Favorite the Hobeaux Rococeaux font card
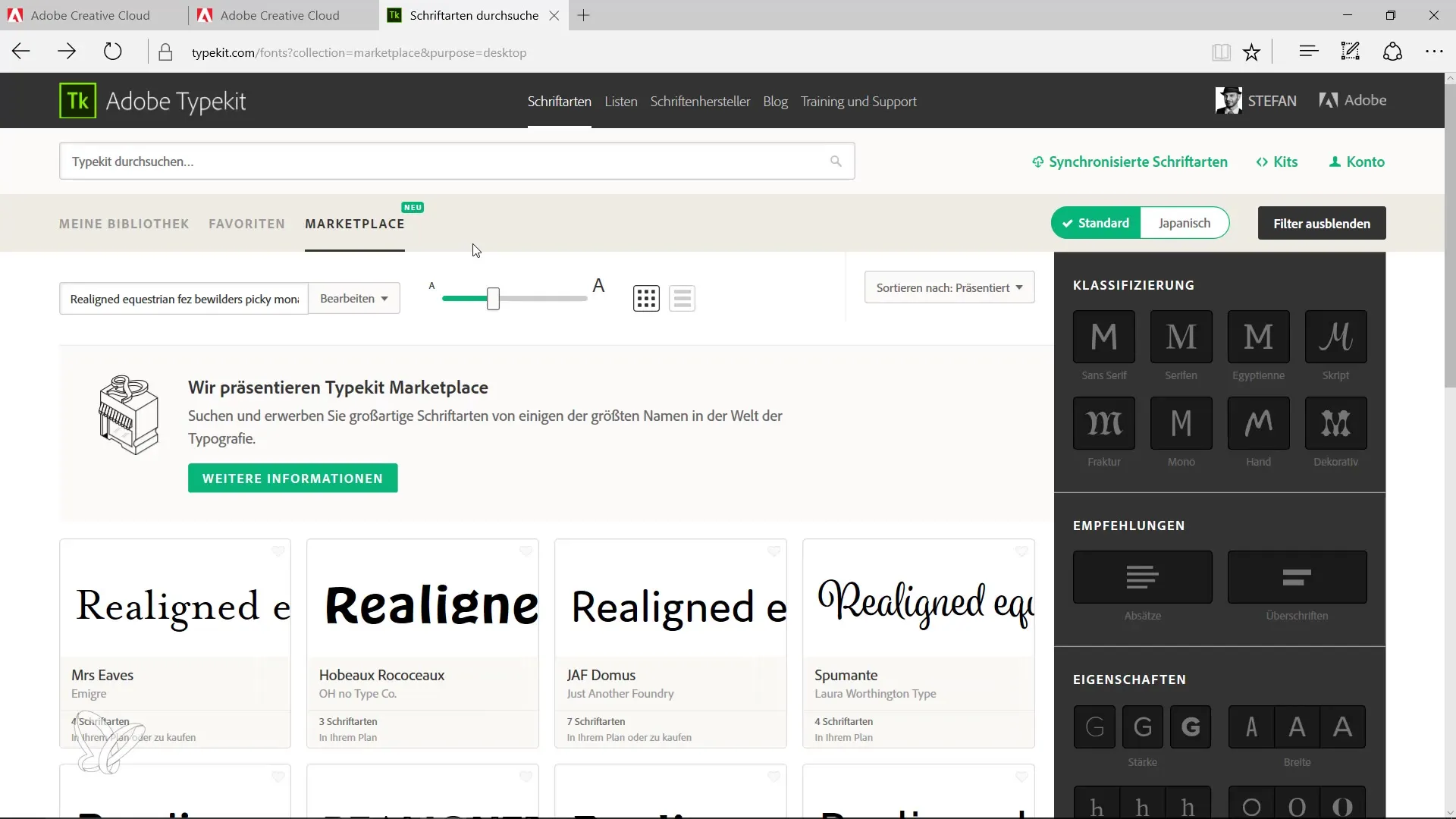 526,551
